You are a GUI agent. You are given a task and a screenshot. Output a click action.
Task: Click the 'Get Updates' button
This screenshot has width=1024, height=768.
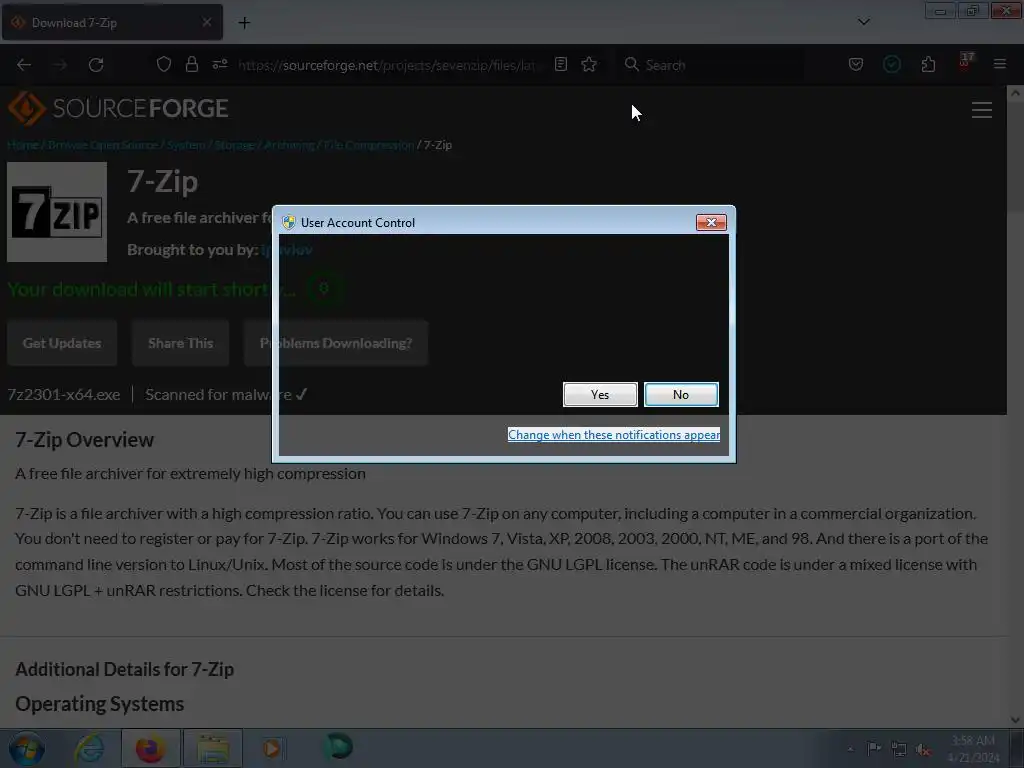pyautogui.click(x=62, y=343)
